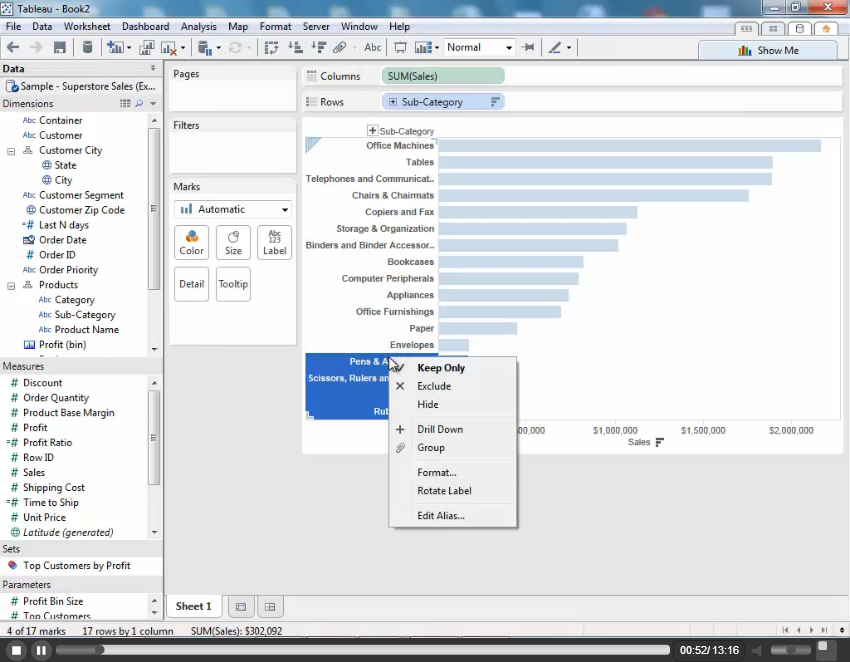This screenshot has width=850, height=662.
Task: Expand the Sub-Category header plus icon
Action: [373, 131]
